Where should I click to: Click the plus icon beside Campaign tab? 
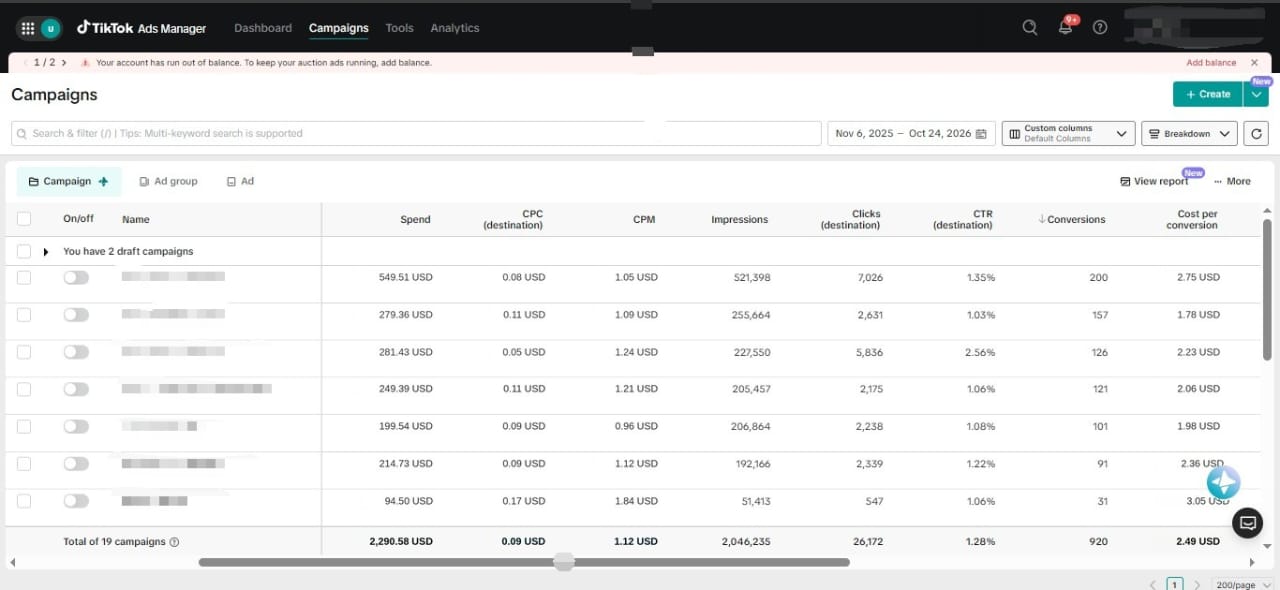(x=103, y=181)
